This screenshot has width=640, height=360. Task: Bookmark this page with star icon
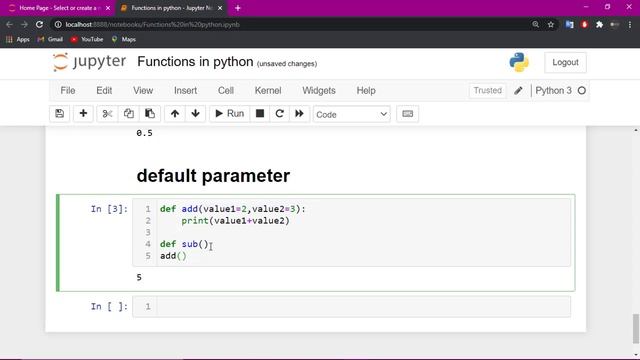click(551, 24)
